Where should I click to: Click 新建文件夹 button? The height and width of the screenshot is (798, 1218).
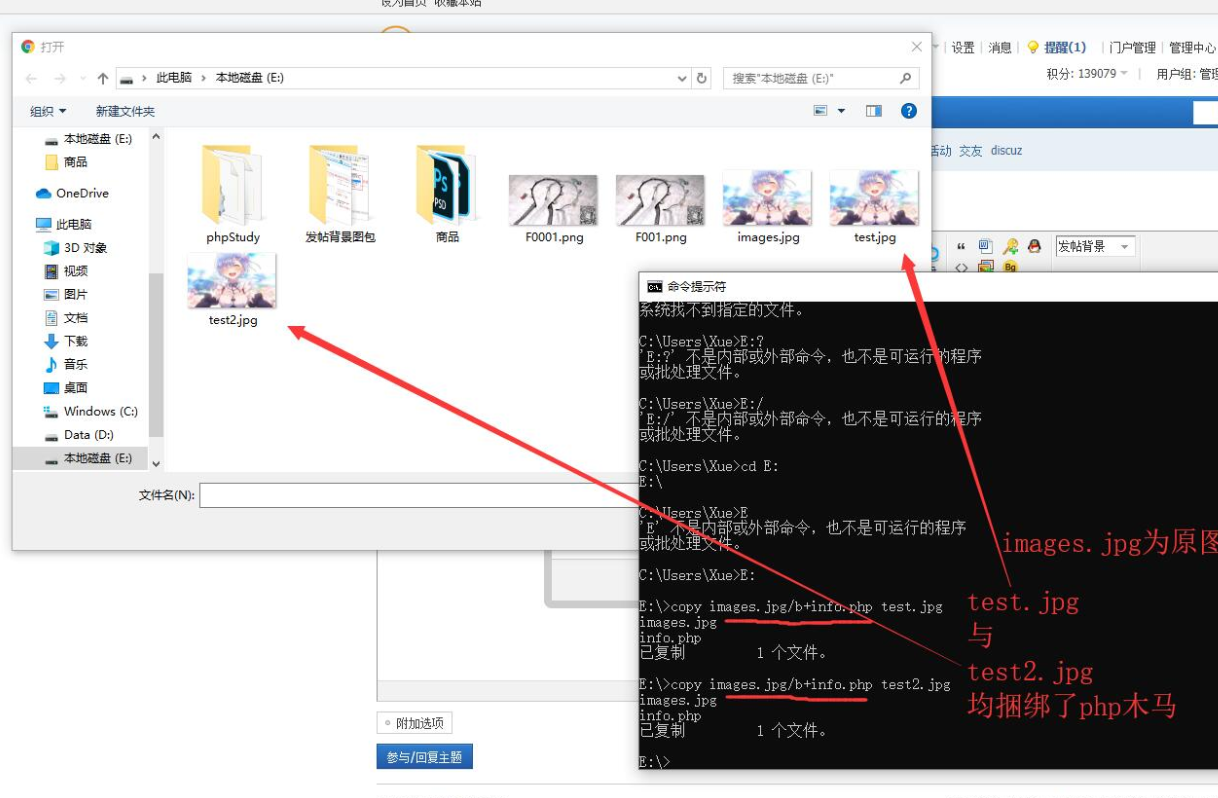[x=125, y=111]
